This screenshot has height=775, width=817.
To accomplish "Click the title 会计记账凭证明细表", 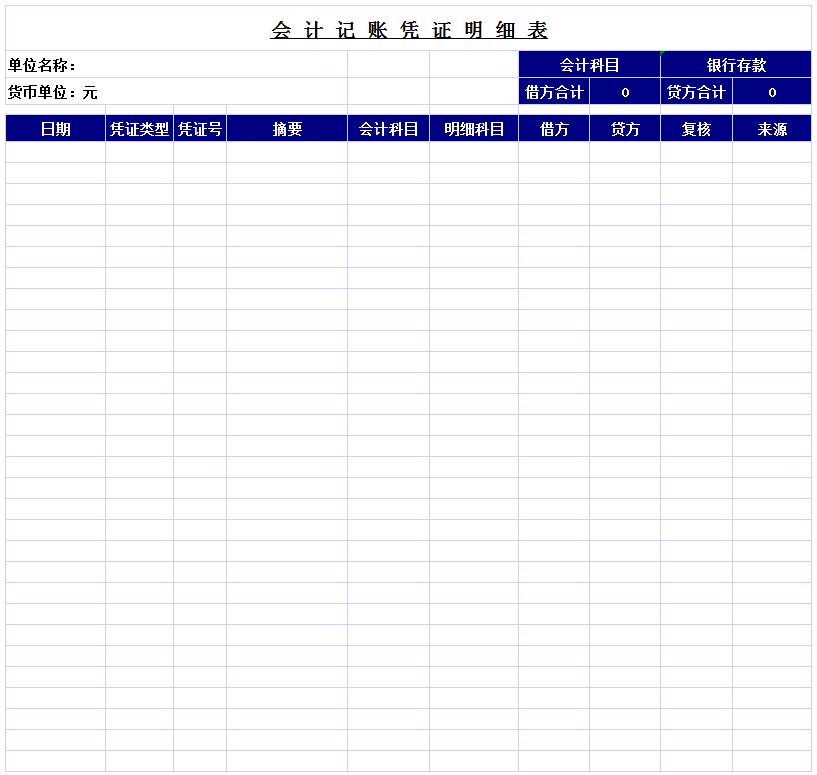I will point(408,30).
